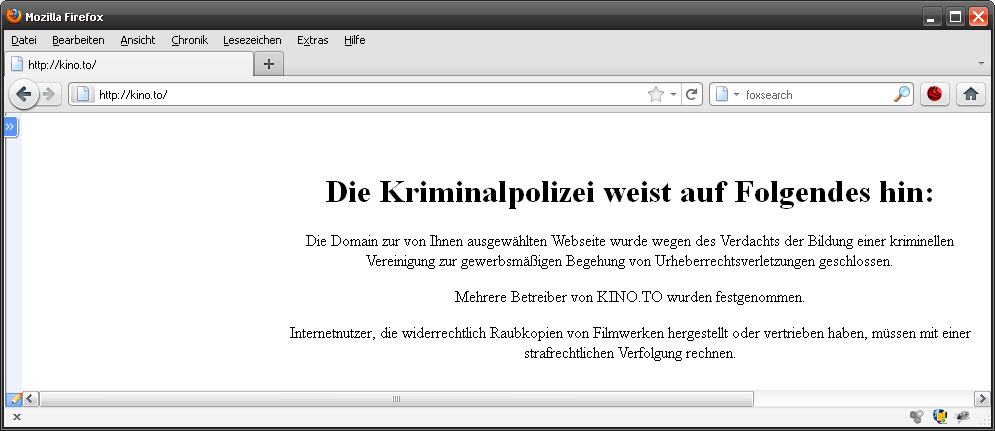Click the browser back arrow button

coord(24,94)
